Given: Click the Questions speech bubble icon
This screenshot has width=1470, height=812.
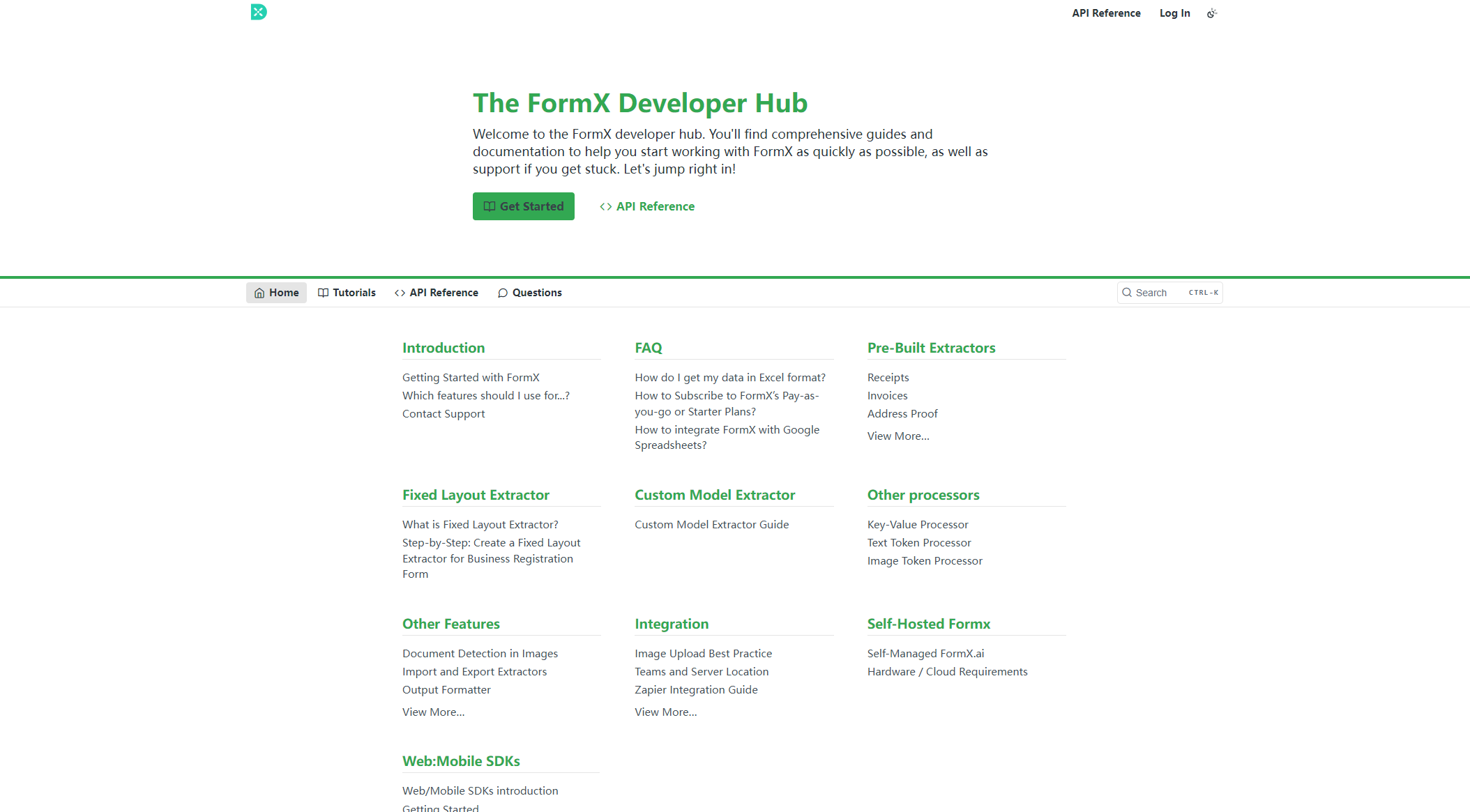Looking at the screenshot, I should (503, 293).
